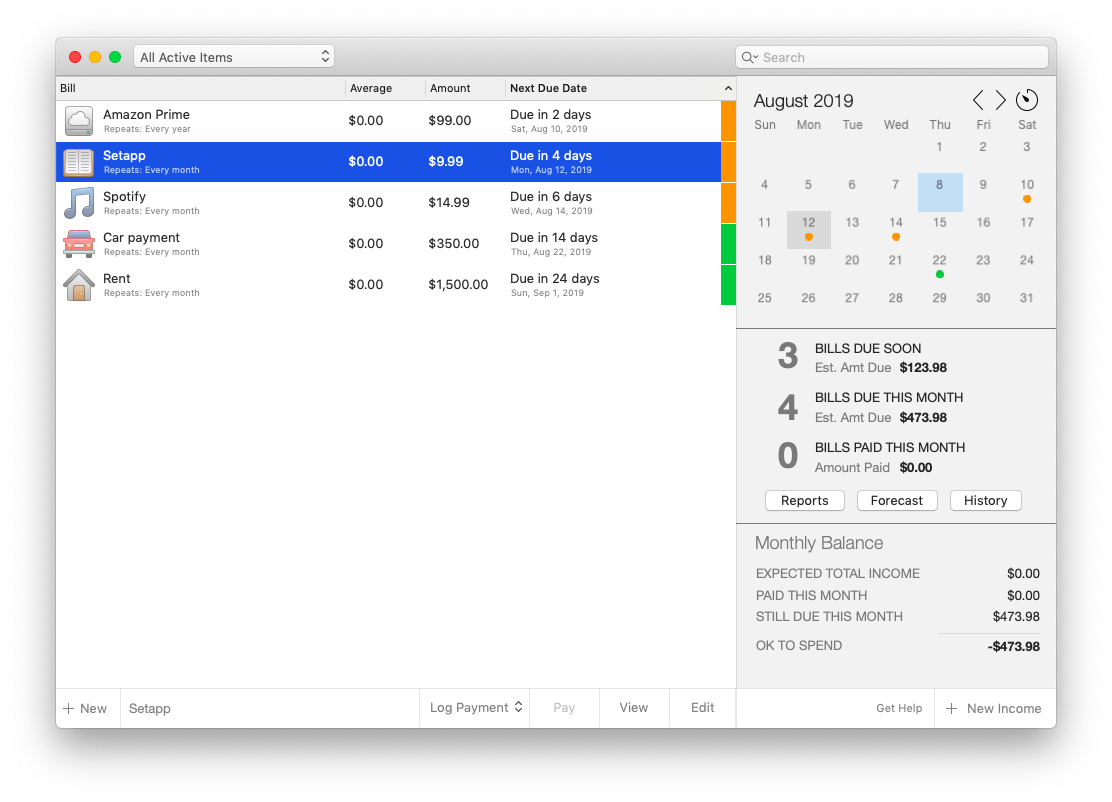Select August 12 in the calendar
1112x802 pixels.
coord(808,230)
